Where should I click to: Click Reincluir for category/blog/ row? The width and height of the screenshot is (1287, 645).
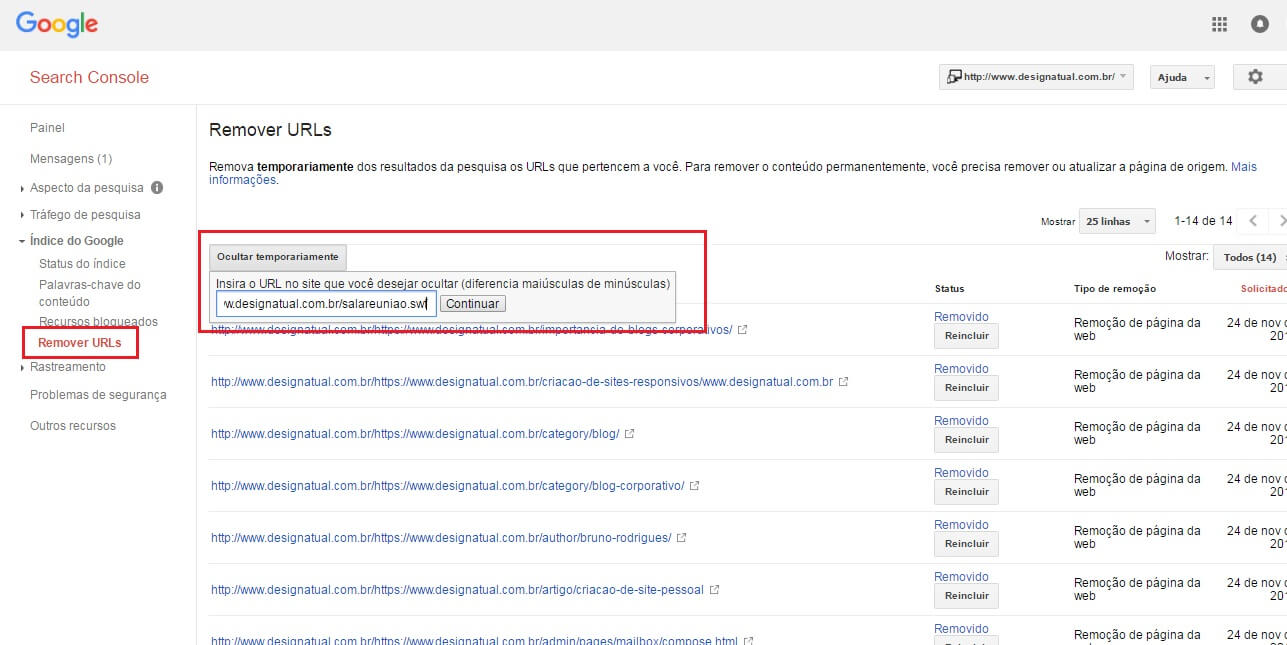(966, 440)
